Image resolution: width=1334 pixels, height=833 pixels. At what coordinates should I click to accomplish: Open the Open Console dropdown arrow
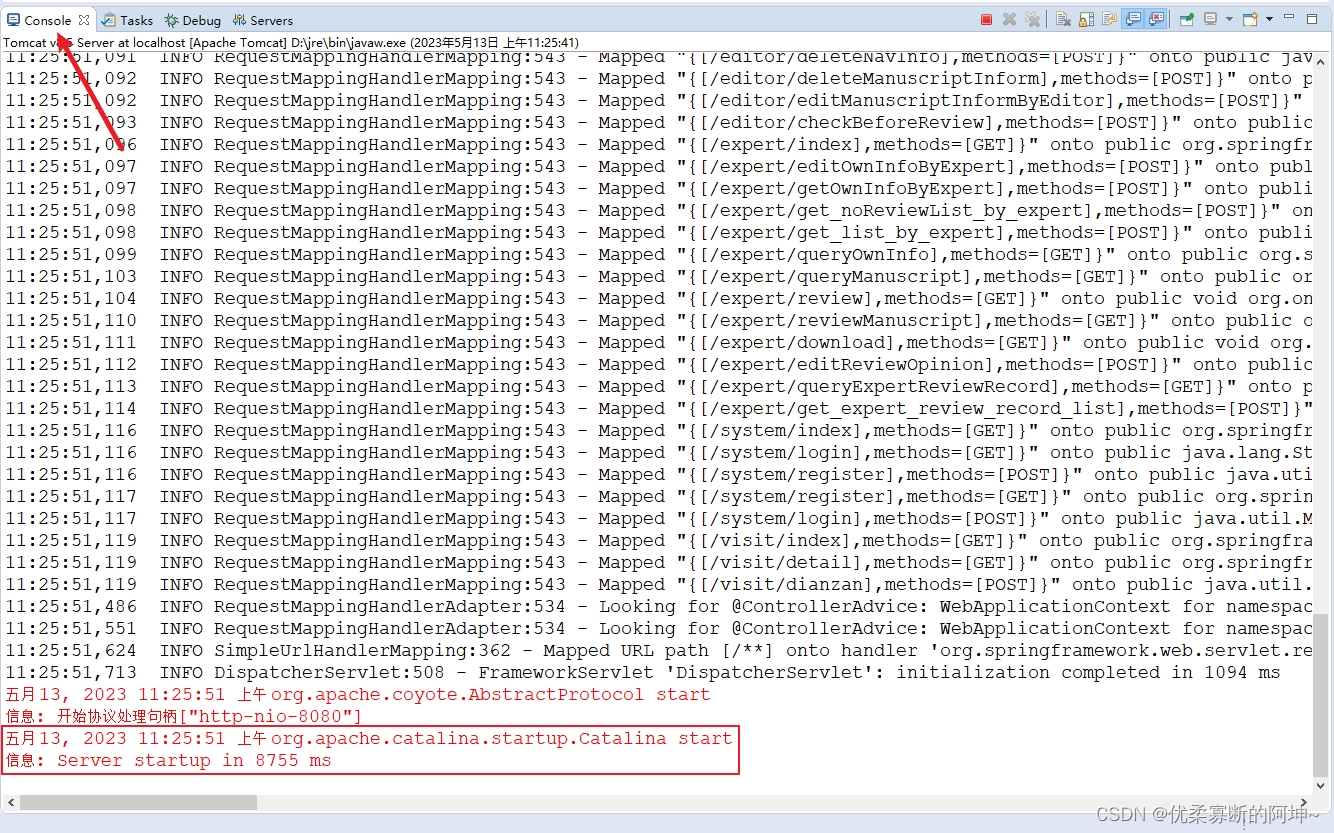pos(1269,19)
